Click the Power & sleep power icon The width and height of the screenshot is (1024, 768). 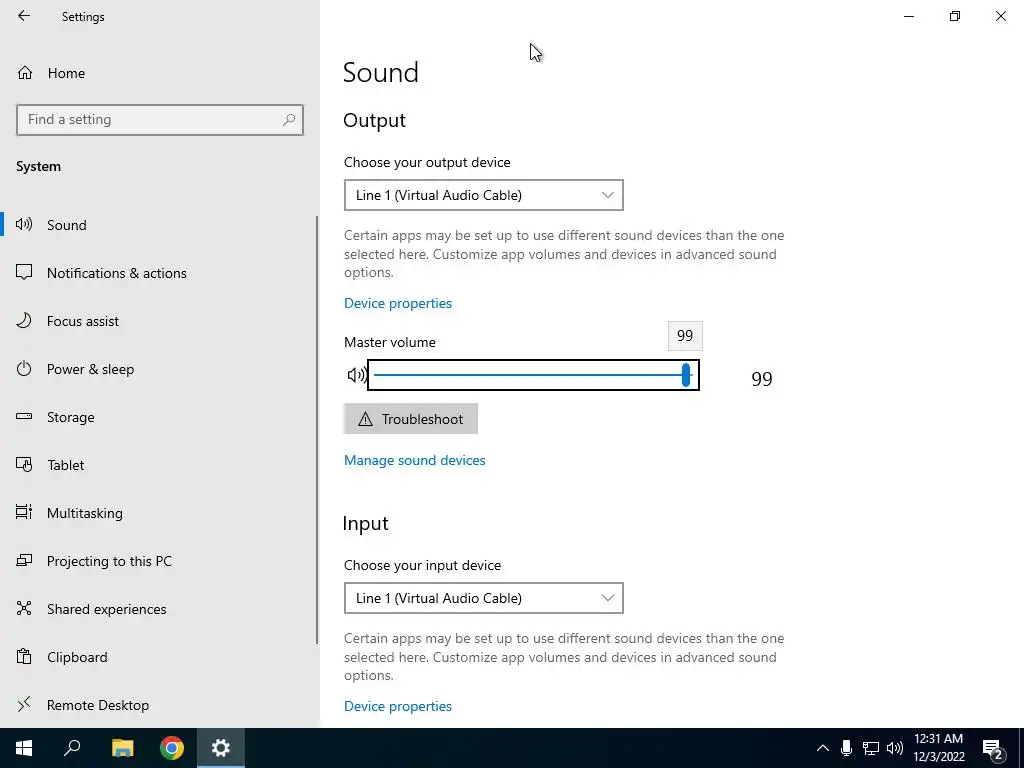[24, 368]
